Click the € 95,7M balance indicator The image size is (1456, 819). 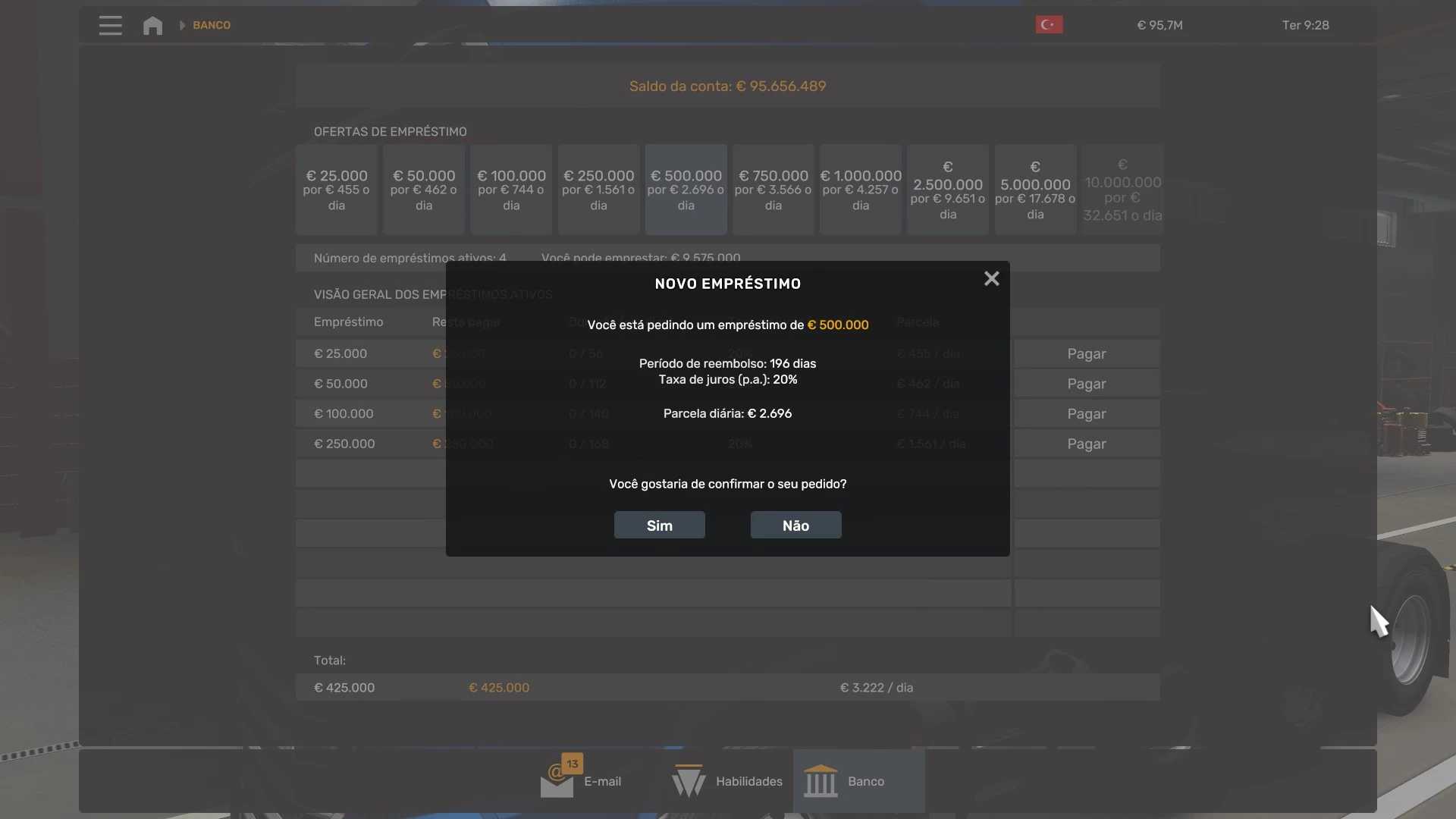pos(1159,25)
